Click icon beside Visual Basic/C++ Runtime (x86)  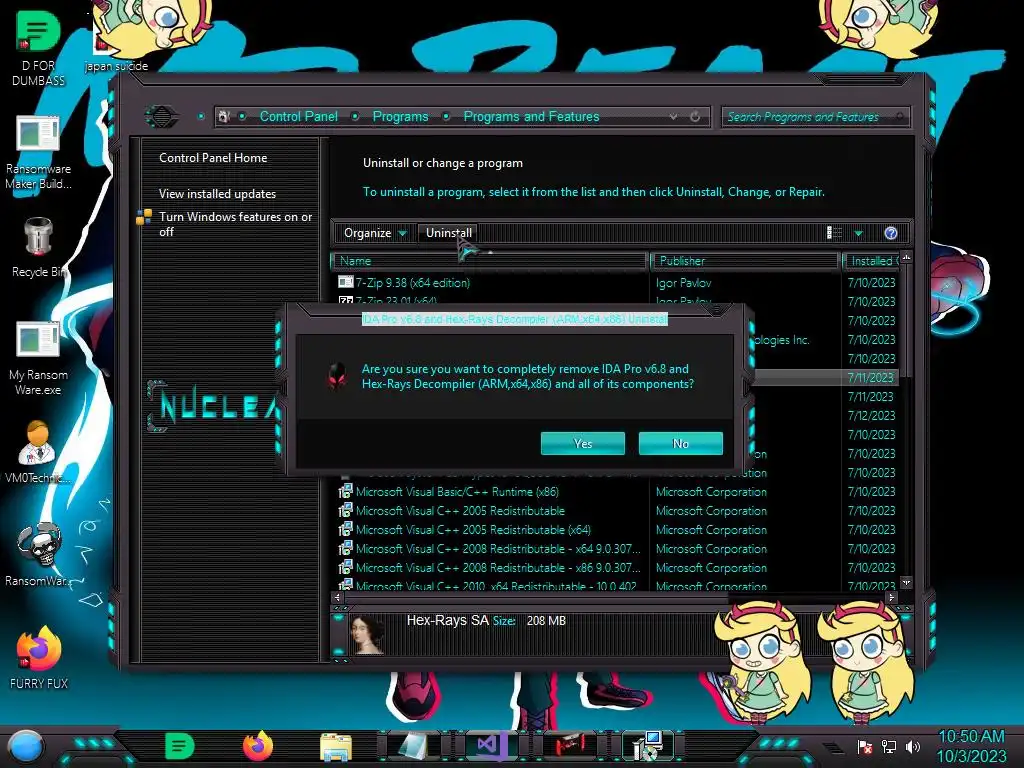(345, 491)
